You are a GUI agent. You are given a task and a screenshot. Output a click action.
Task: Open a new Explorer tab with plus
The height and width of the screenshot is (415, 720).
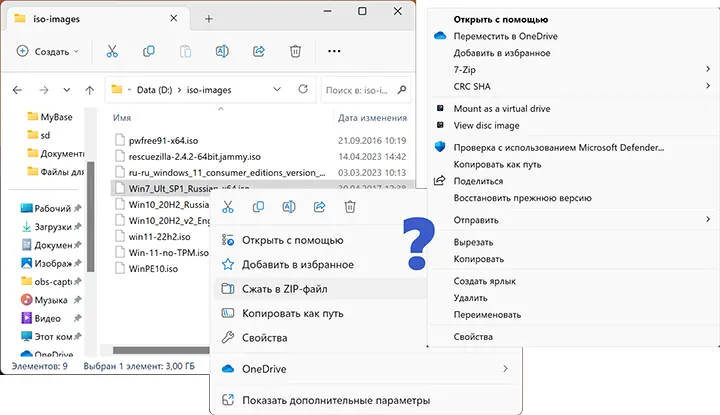[209, 19]
